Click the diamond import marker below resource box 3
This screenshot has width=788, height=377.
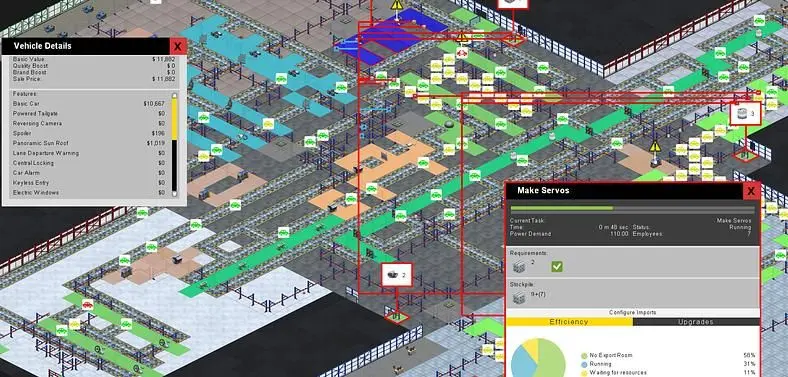745,155
